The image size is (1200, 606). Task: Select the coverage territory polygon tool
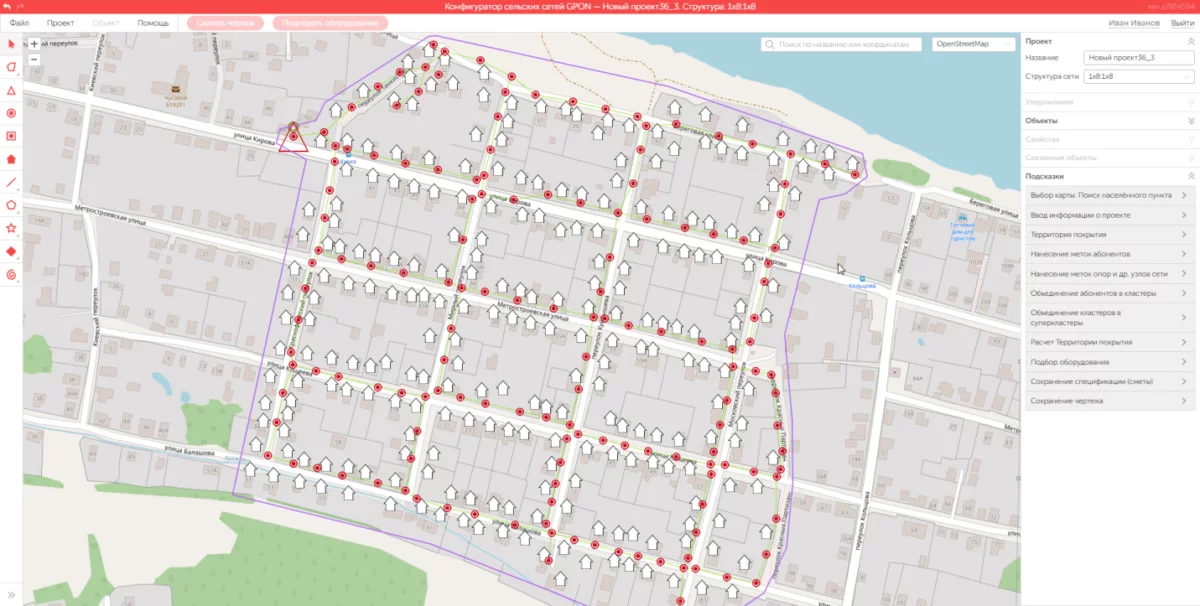pos(11,67)
